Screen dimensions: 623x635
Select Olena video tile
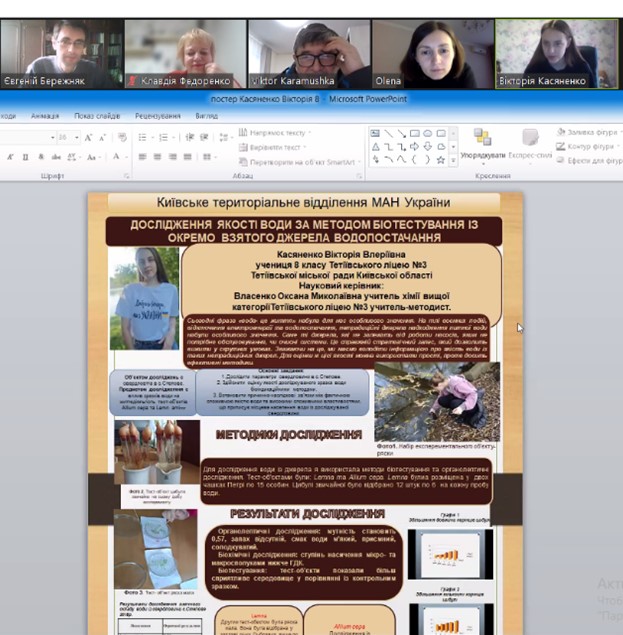pos(433,54)
